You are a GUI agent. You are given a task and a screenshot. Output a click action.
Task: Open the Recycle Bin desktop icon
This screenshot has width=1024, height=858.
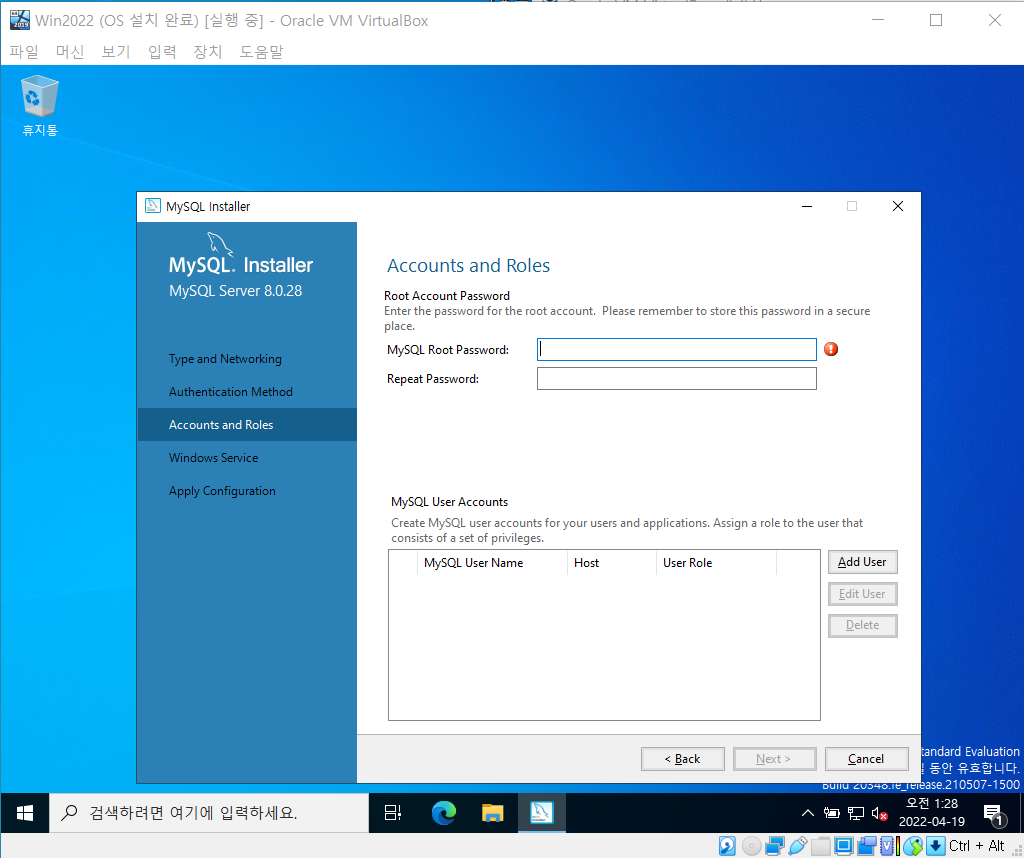[39, 106]
